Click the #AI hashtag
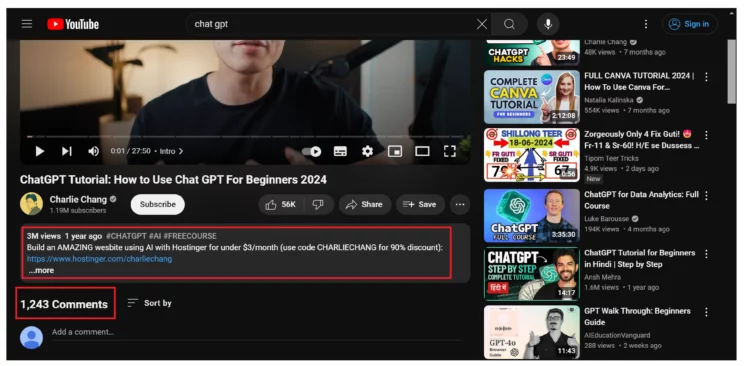This screenshot has height=366, width=744. pos(155,236)
